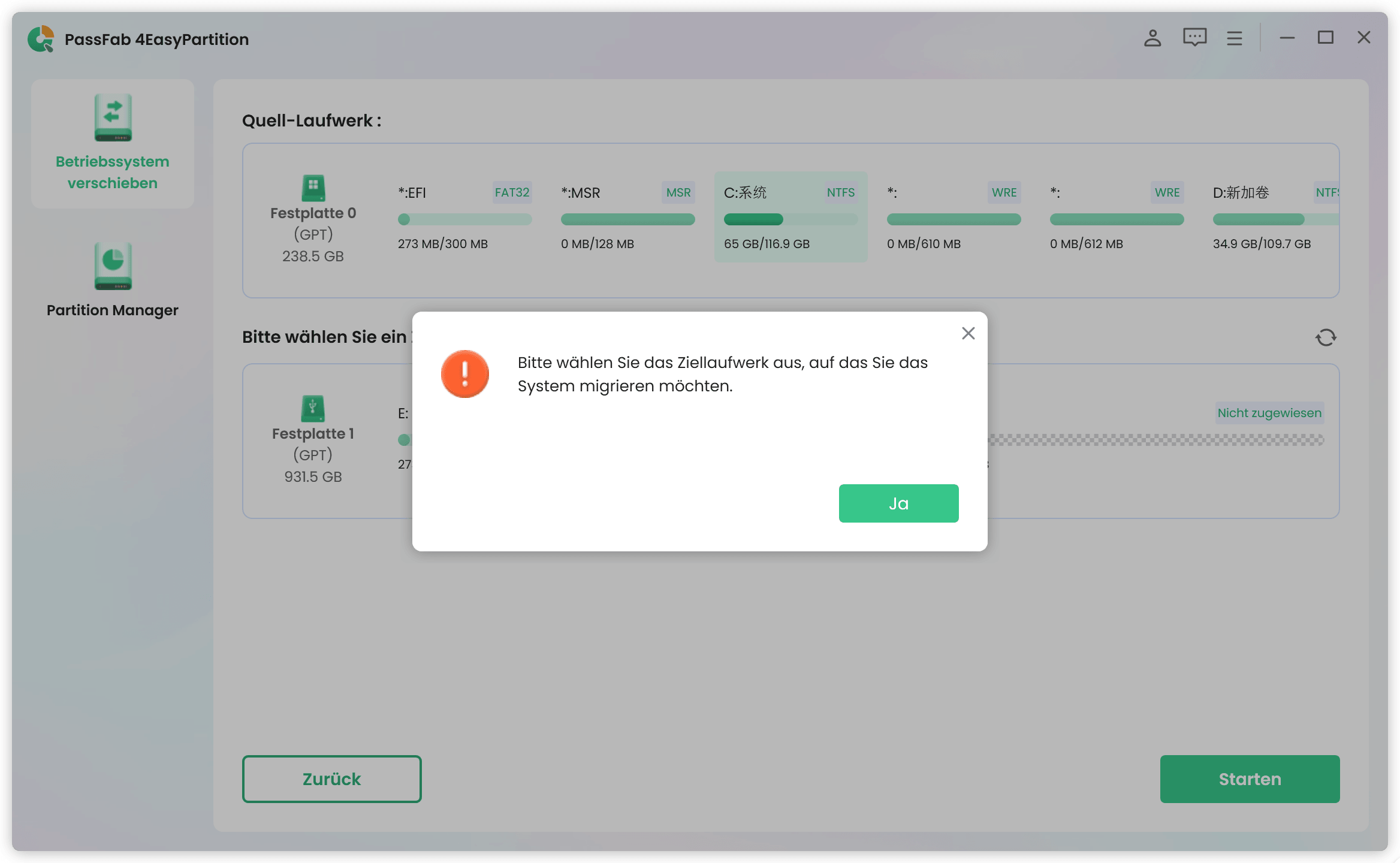Switch to the Partition Manager
Image resolution: width=1400 pixels, height=863 pixels.
pos(113,282)
